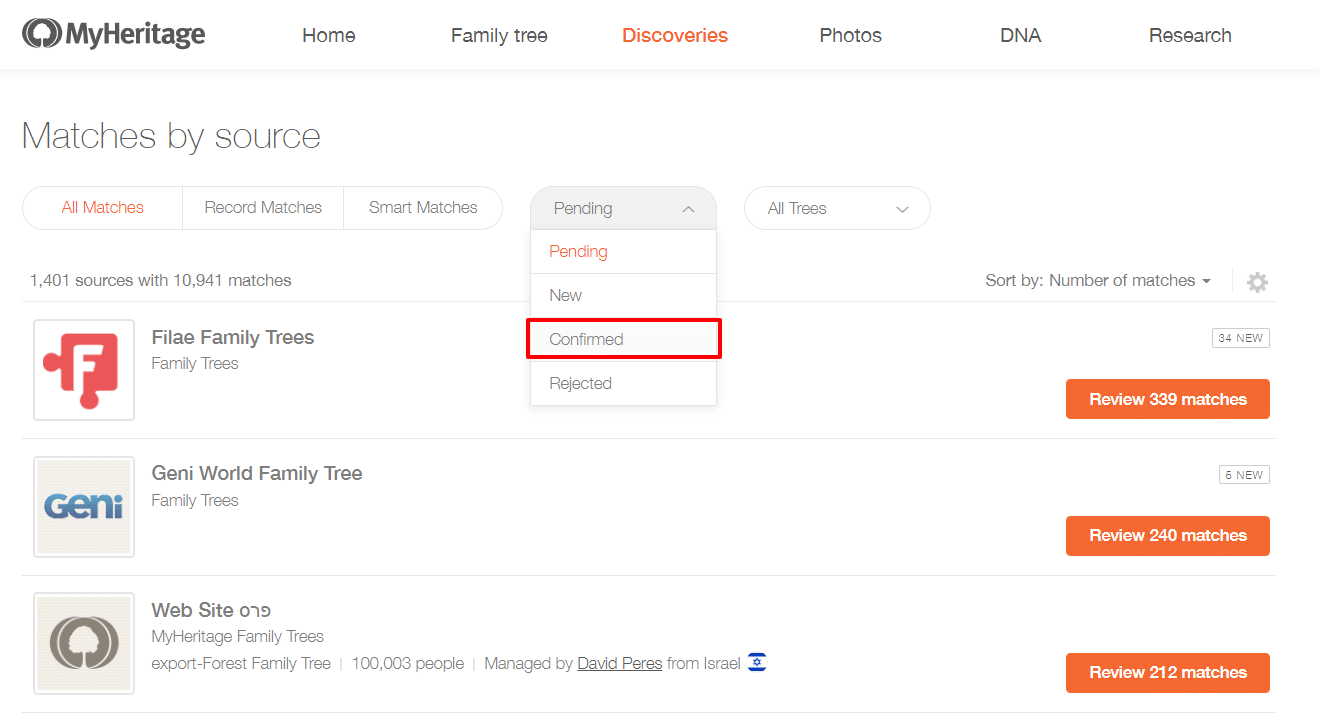Image resolution: width=1319 pixels, height=724 pixels.
Task: Open the Web Site פרס tree logo
Action: [84, 643]
